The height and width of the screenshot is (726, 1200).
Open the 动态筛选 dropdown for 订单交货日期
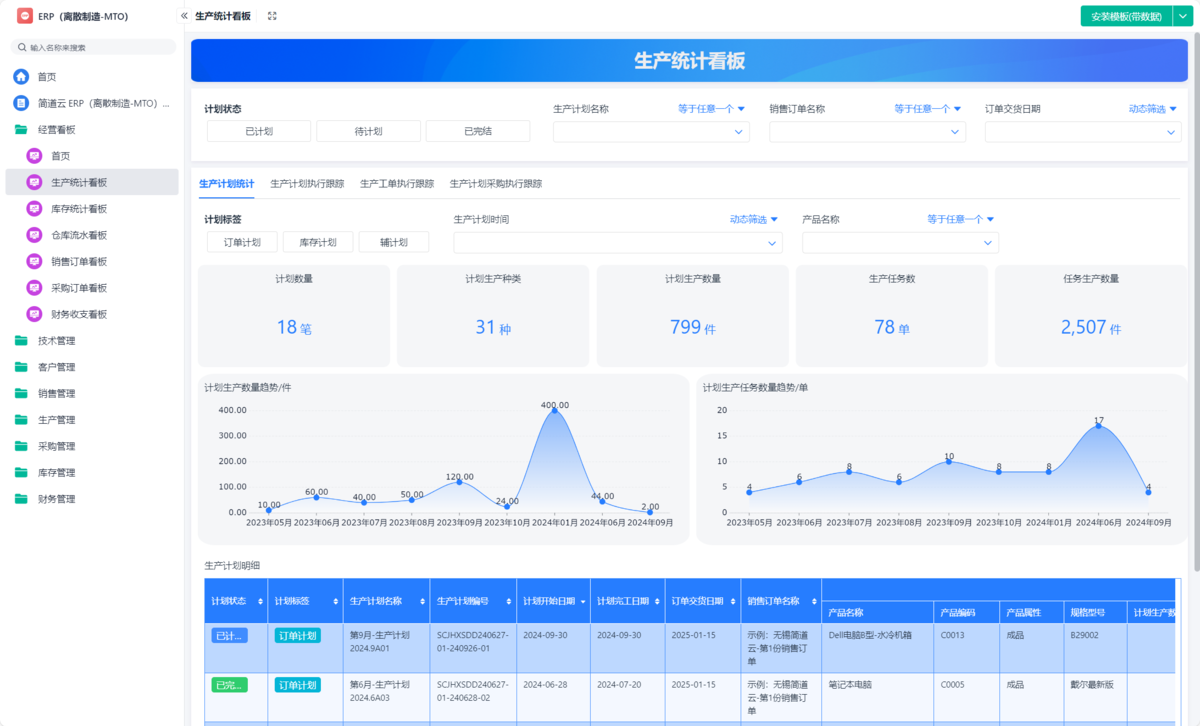click(x=1152, y=108)
